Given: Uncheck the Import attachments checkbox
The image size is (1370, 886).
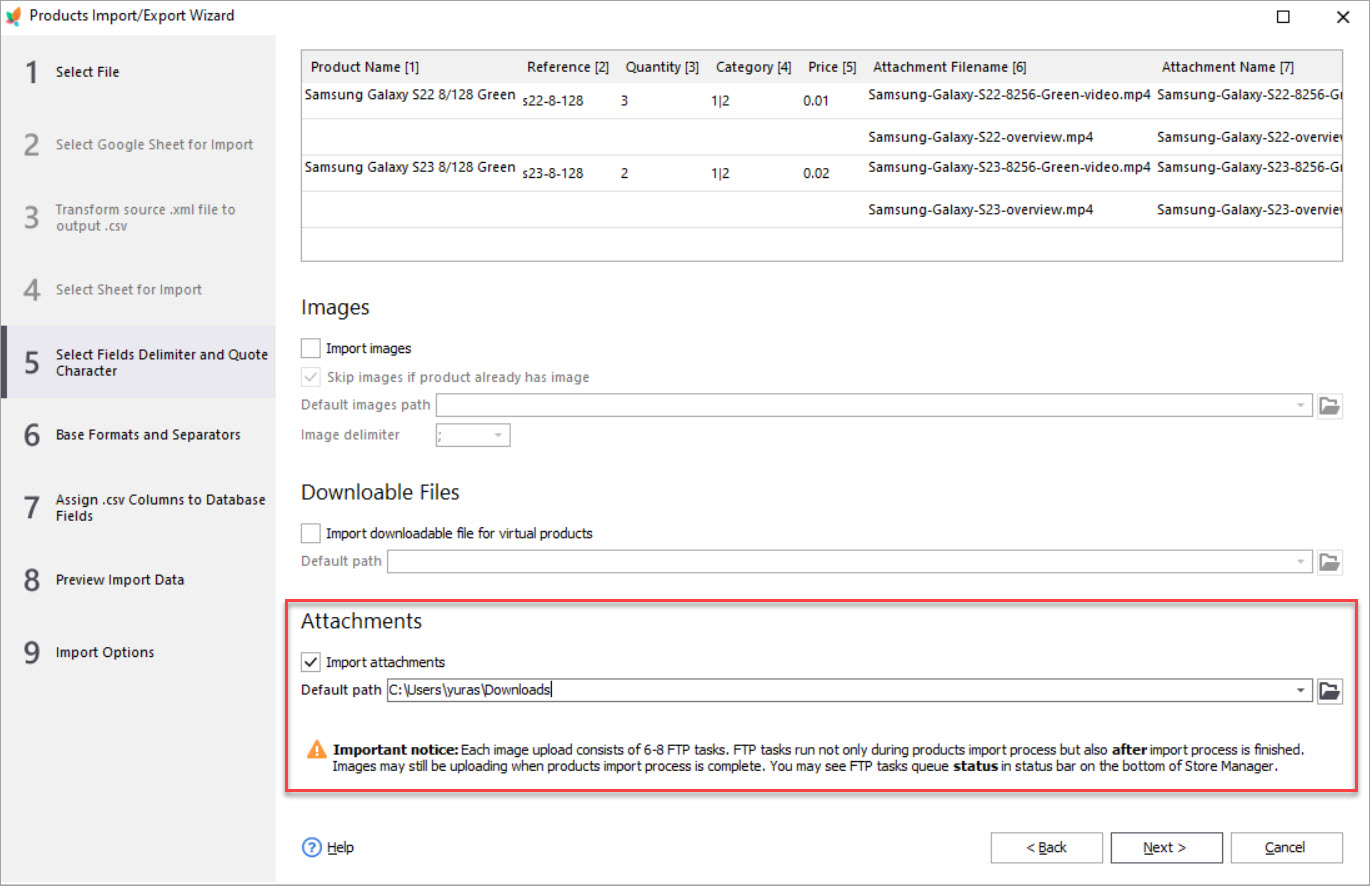Looking at the screenshot, I should pyautogui.click(x=311, y=662).
